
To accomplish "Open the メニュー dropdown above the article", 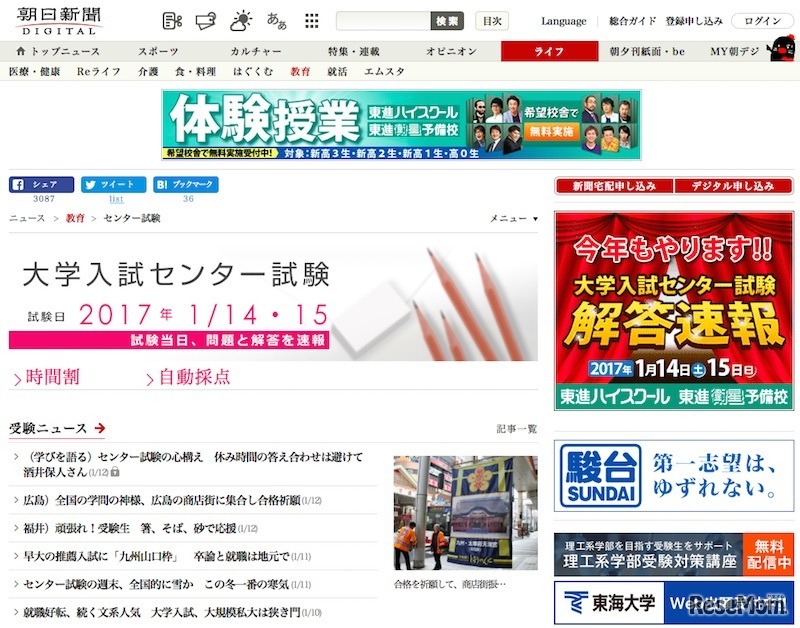I will [x=514, y=218].
